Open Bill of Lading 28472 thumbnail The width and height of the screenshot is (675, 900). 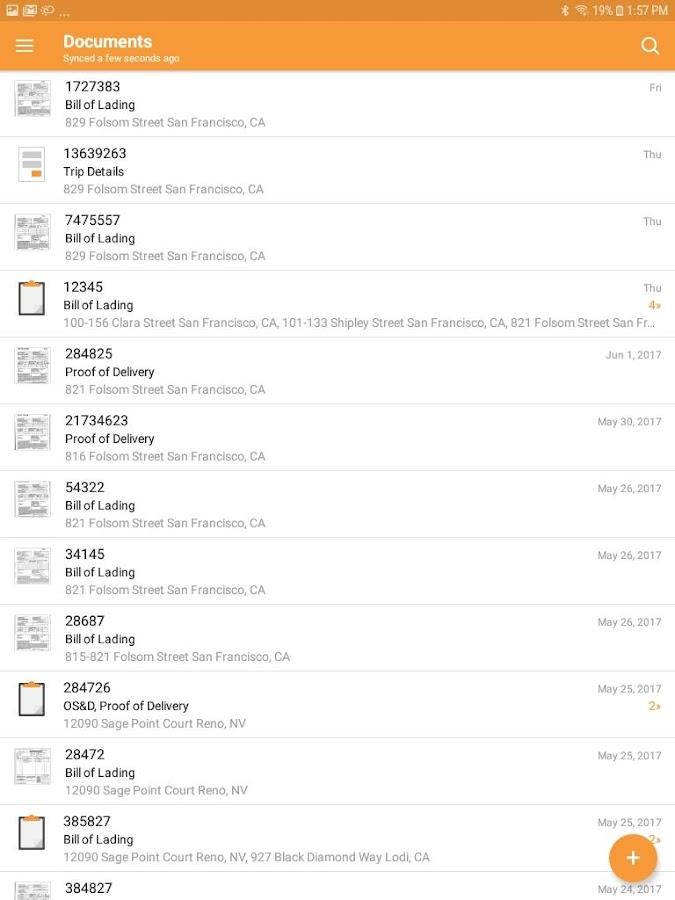pyautogui.click(x=32, y=766)
